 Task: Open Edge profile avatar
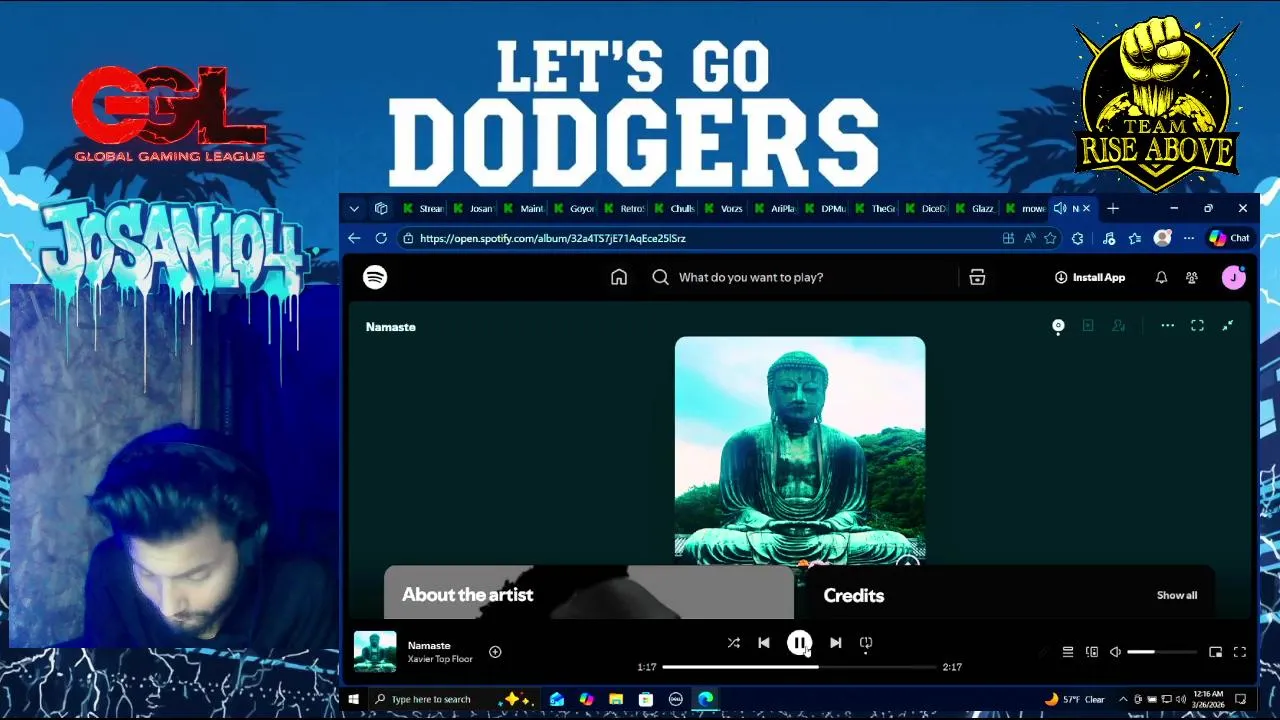click(x=1162, y=238)
